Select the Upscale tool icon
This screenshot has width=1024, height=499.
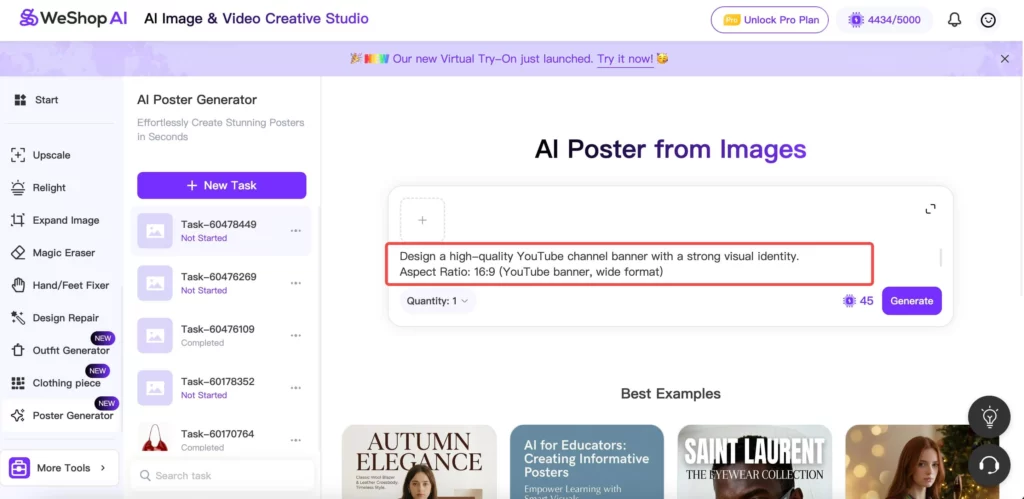[x=18, y=155]
